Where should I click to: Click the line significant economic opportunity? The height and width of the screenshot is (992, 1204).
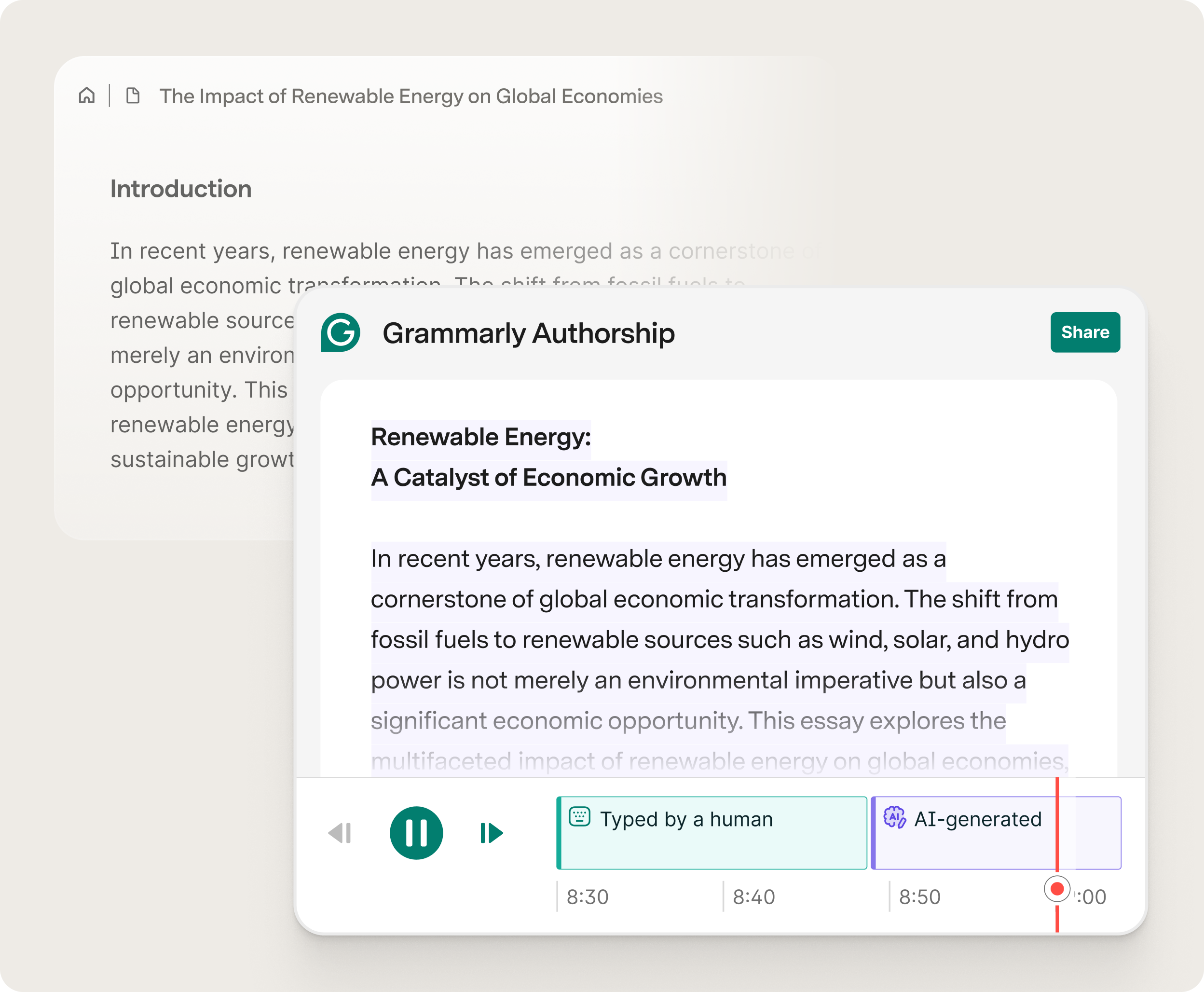click(x=688, y=720)
